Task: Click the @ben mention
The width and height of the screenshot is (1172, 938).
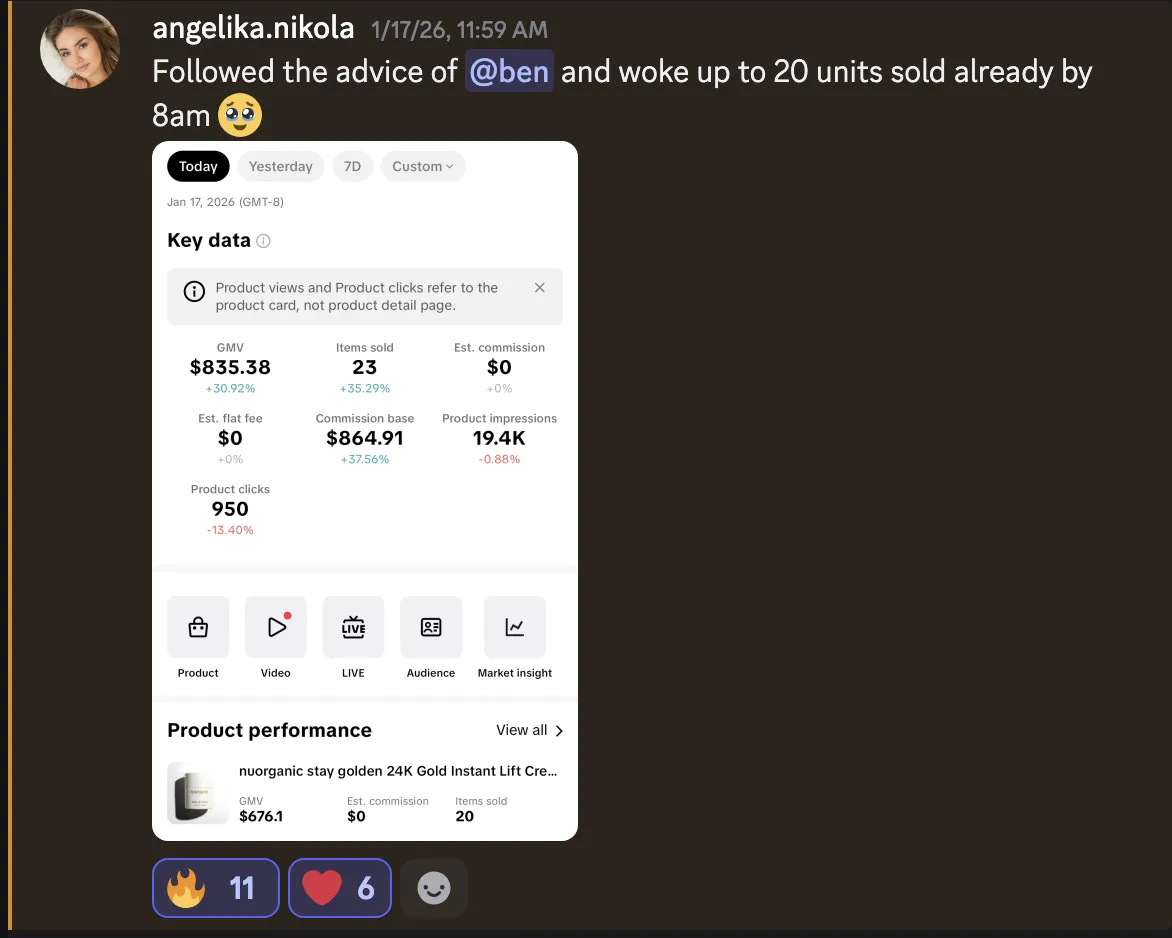Action: coord(509,71)
